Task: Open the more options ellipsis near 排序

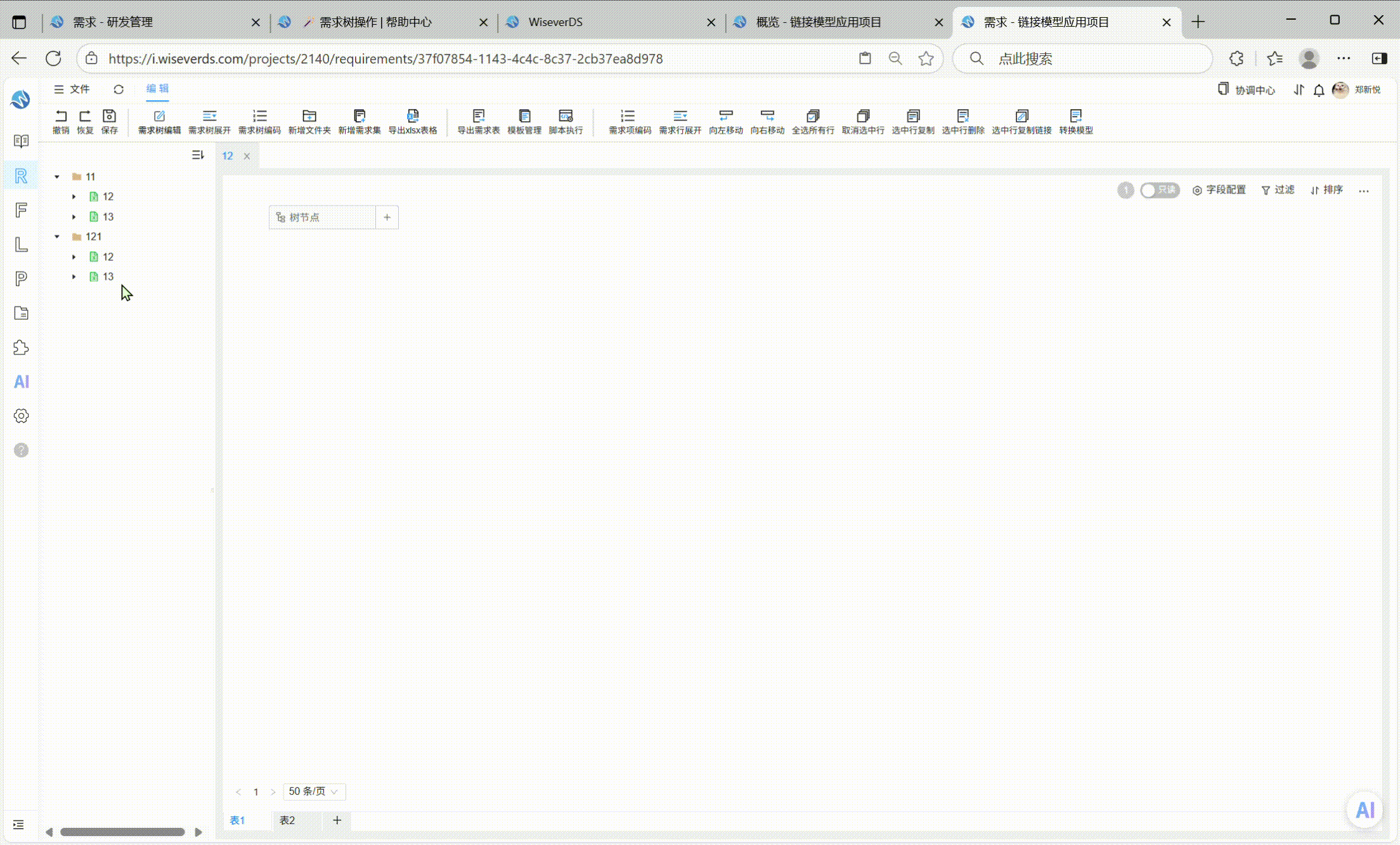Action: (1364, 190)
